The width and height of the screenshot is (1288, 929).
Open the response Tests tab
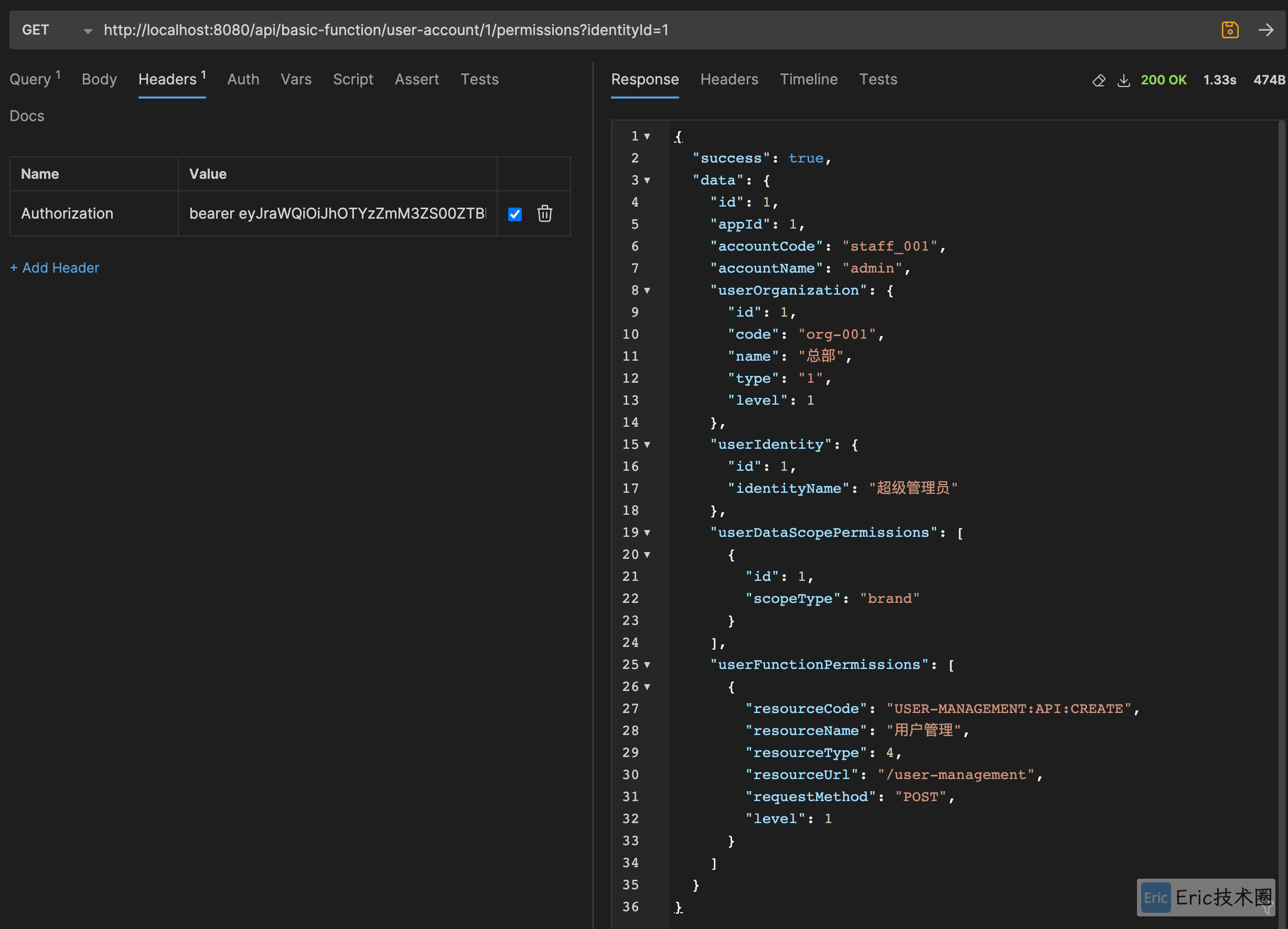coord(878,79)
